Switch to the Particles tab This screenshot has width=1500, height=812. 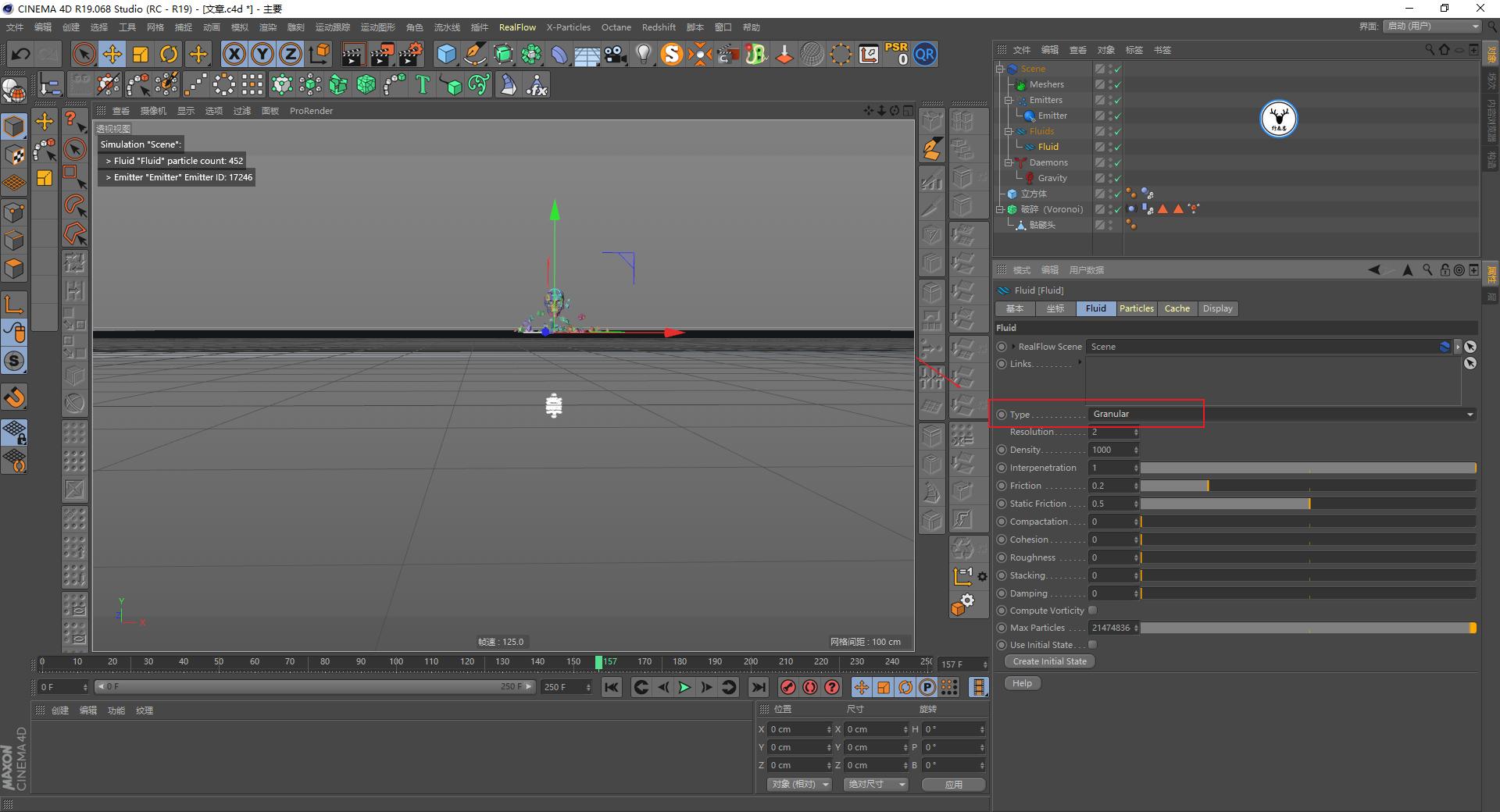1137,308
